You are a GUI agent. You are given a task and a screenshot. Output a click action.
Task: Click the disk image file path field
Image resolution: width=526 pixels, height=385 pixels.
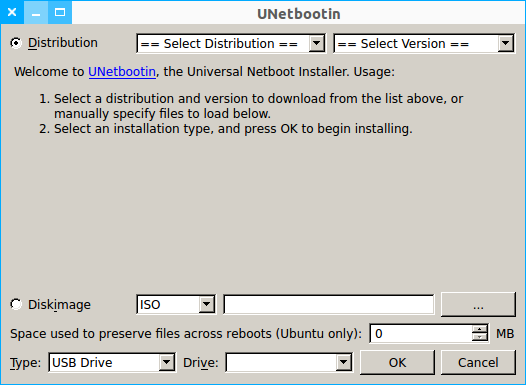329,305
